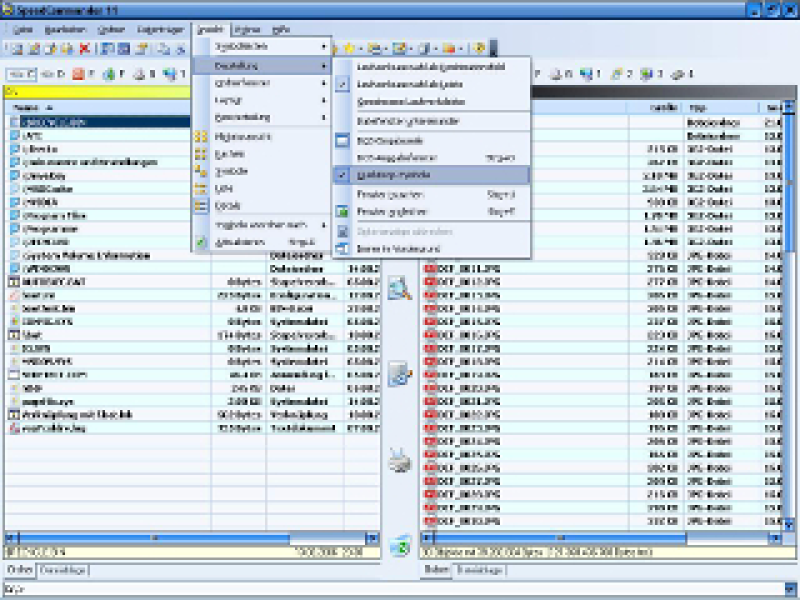Switch to Ordner tab under right panel
This screenshot has height=600, width=800.
[x=436, y=569]
